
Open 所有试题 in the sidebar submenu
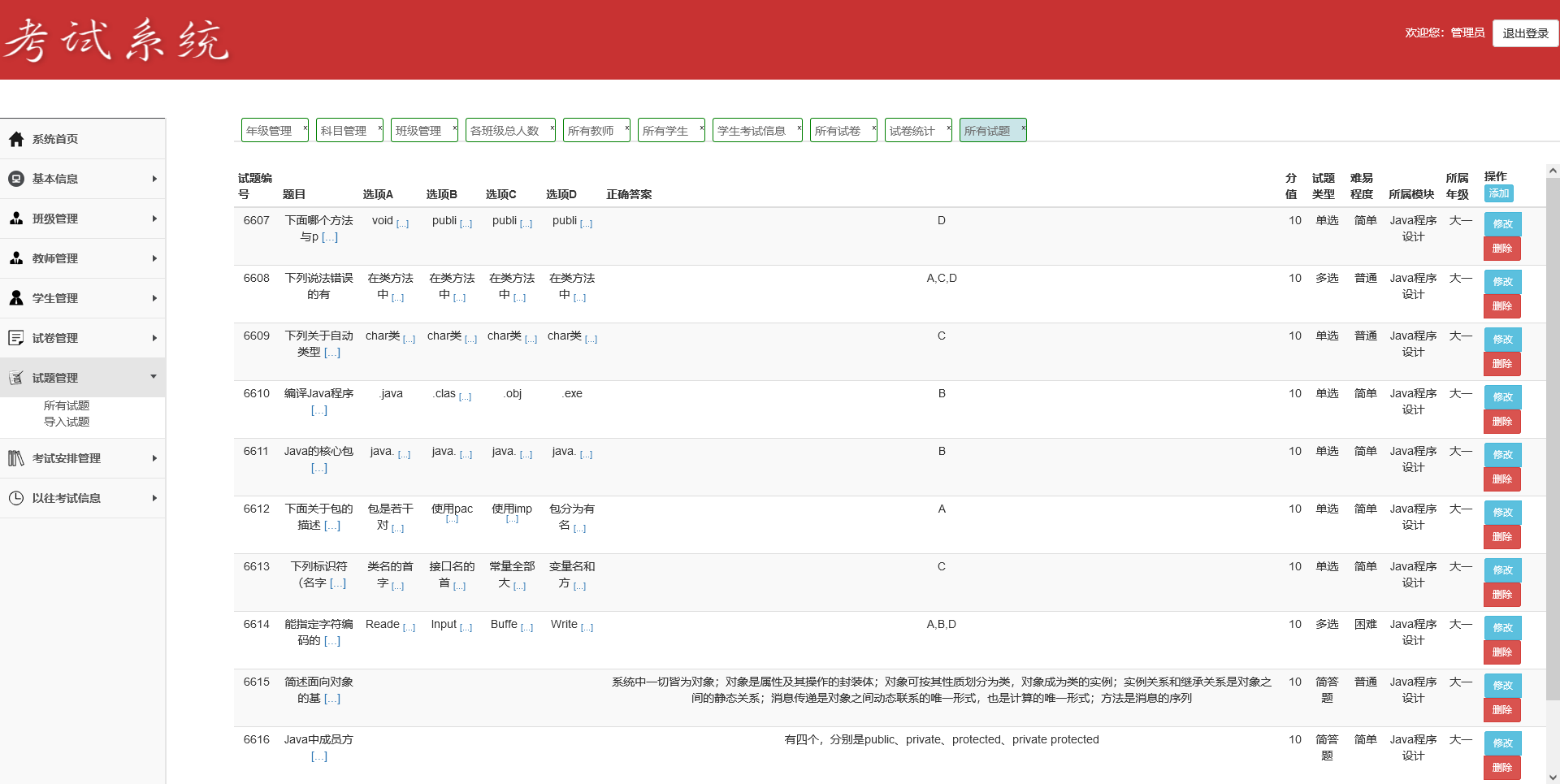[x=67, y=405]
